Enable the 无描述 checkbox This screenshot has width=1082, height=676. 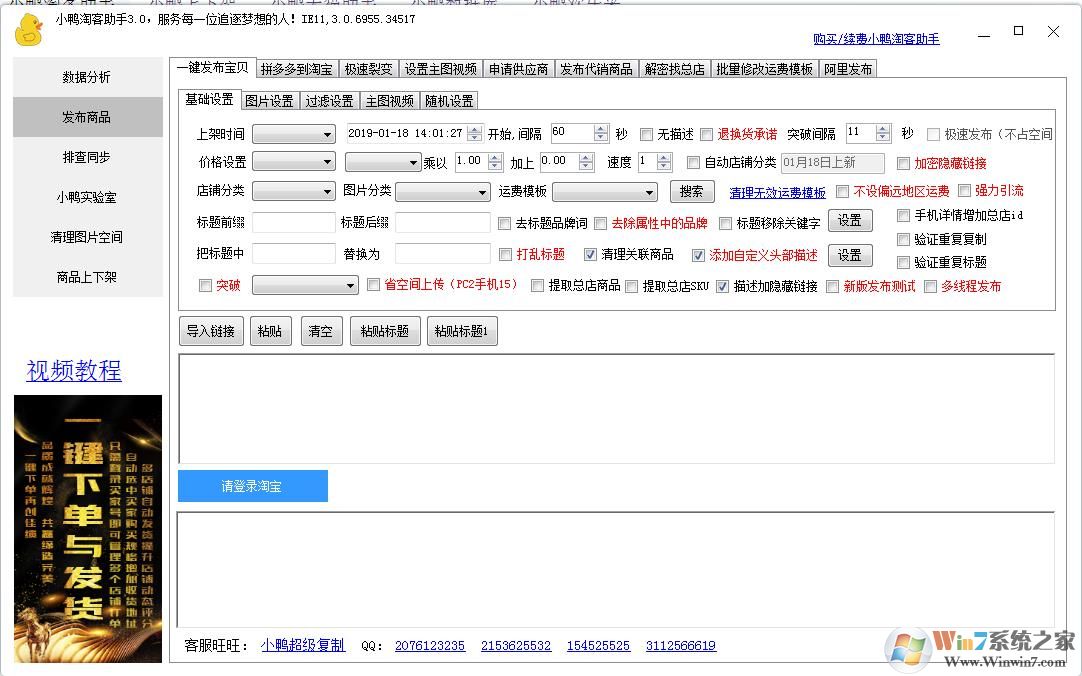[648, 132]
